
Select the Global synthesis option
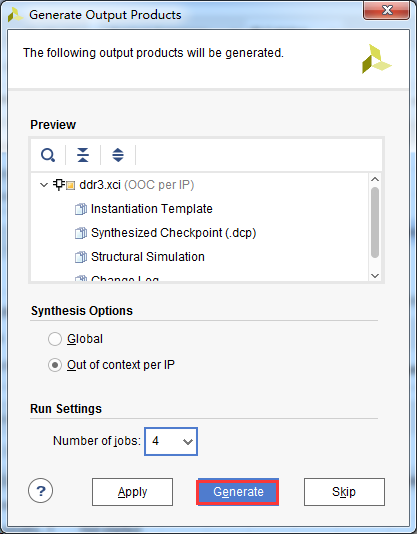(x=55, y=339)
